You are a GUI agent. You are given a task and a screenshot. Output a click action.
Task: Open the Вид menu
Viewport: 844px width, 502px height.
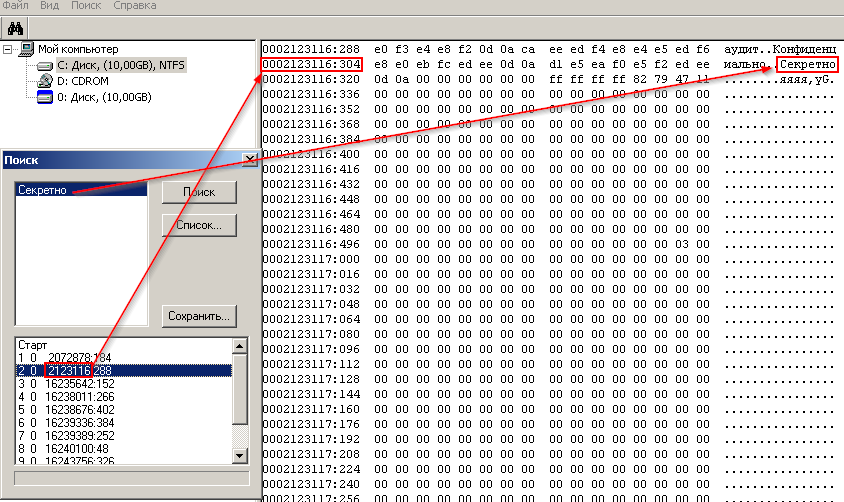coord(50,5)
